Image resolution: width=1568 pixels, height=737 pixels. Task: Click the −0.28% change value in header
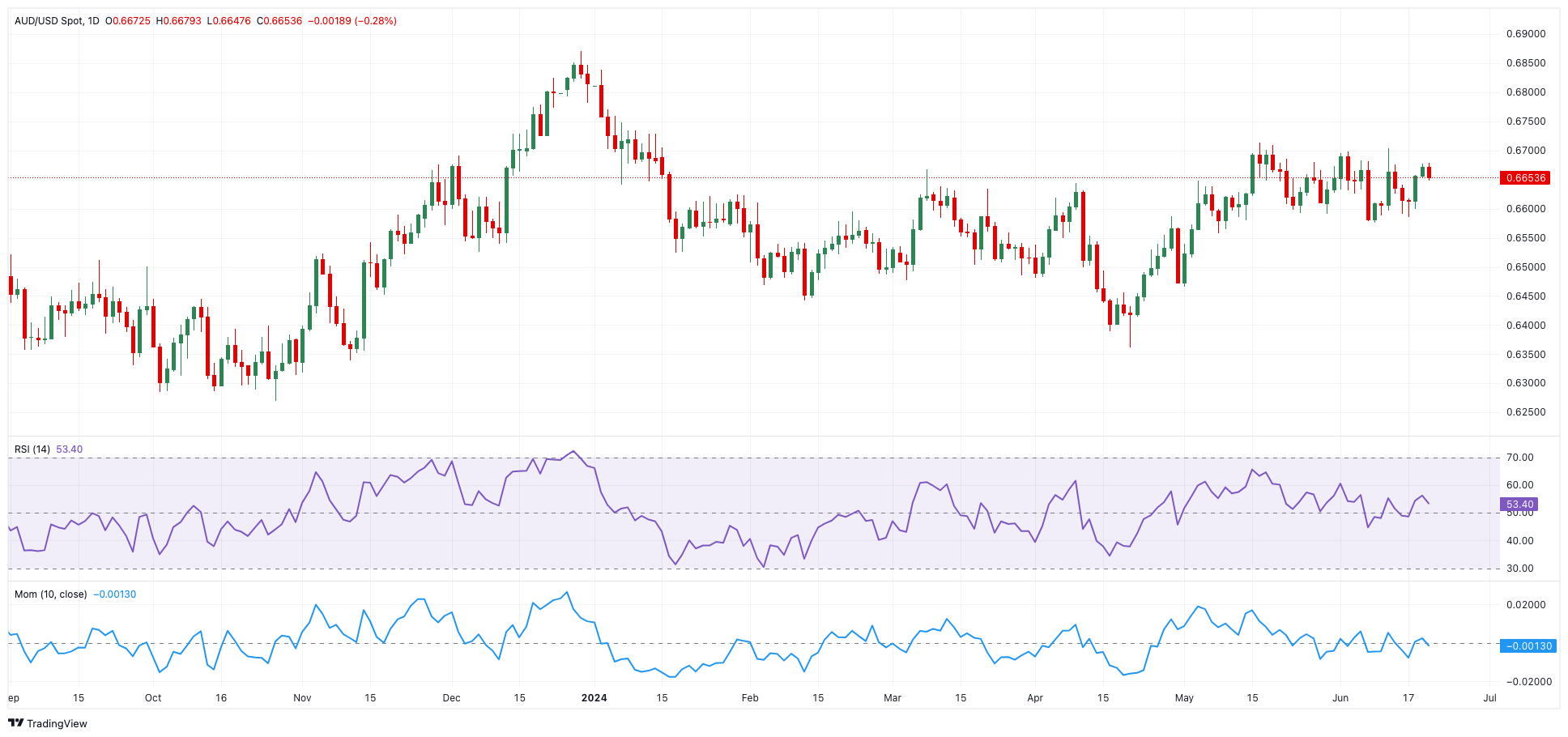(x=376, y=21)
